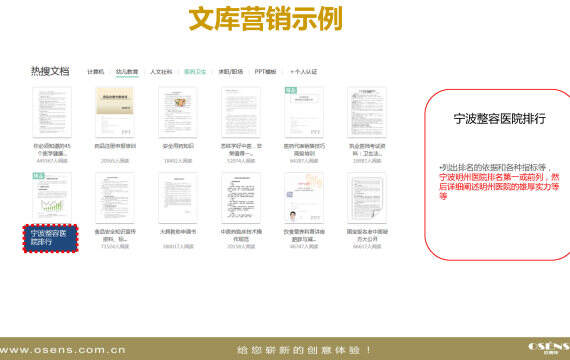Visit the www.osens.com.cn footer link

[63, 350]
